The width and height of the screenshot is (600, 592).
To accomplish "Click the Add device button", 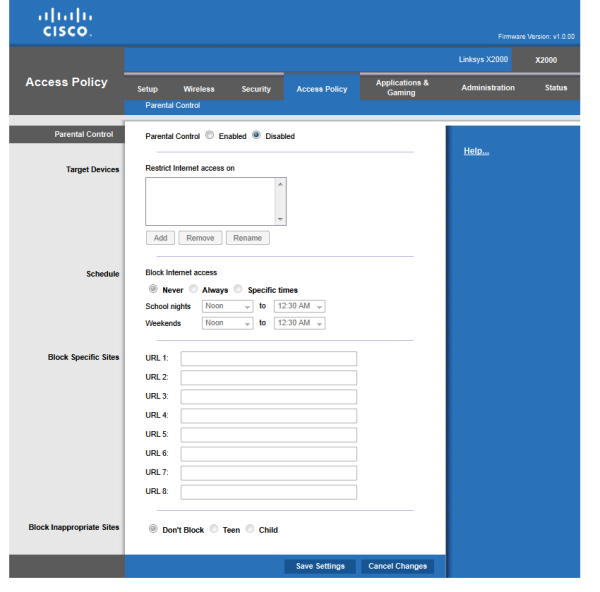I will [160, 238].
